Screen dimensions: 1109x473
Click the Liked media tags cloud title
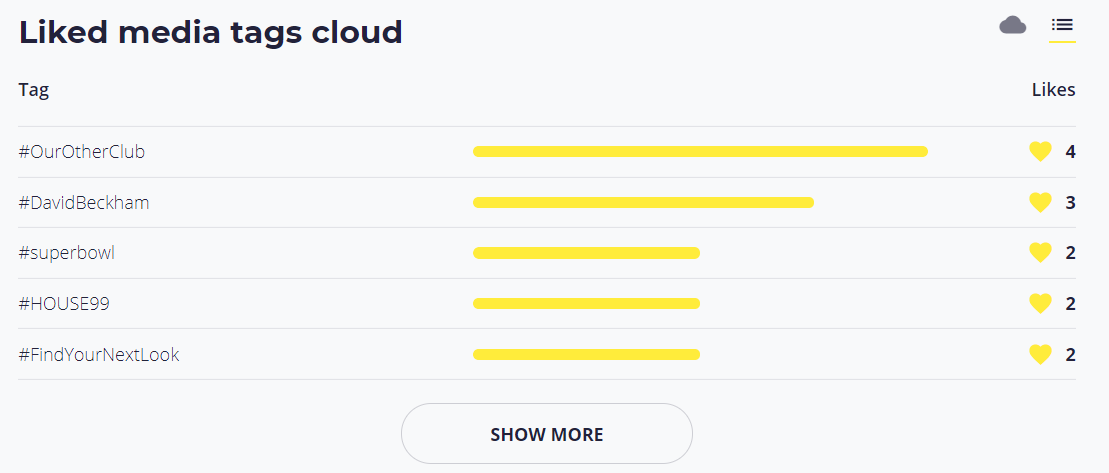[211, 33]
